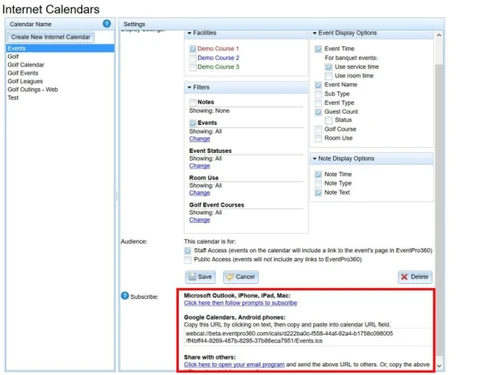Enable the Event Type checkbox
The height and width of the screenshot is (375, 500).
point(318,103)
